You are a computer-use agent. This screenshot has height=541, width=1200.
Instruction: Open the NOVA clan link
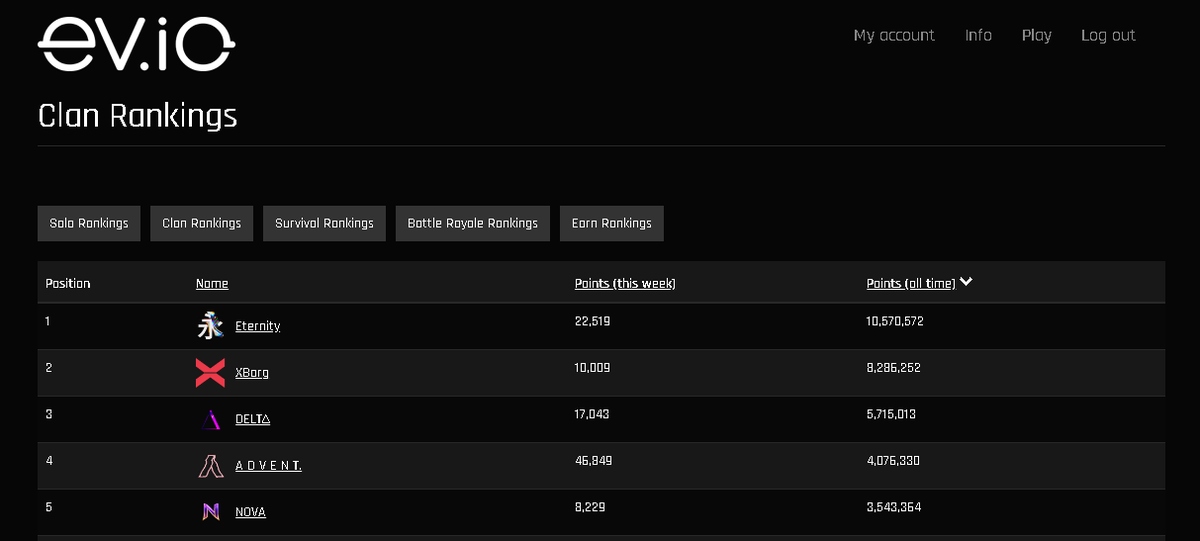coord(250,512)
